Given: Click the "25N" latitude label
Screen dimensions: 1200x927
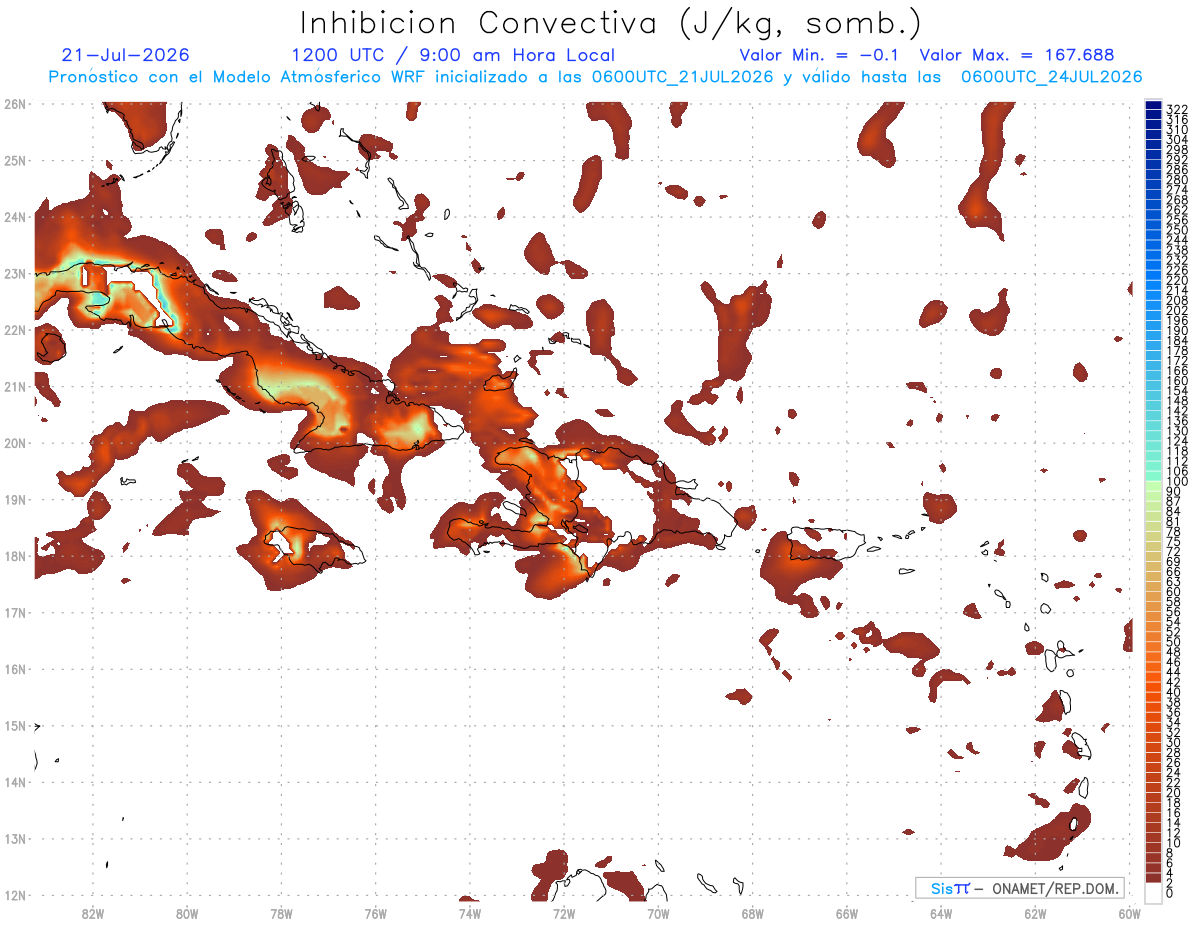Looking at the screenshot, I should coord(15,160).
